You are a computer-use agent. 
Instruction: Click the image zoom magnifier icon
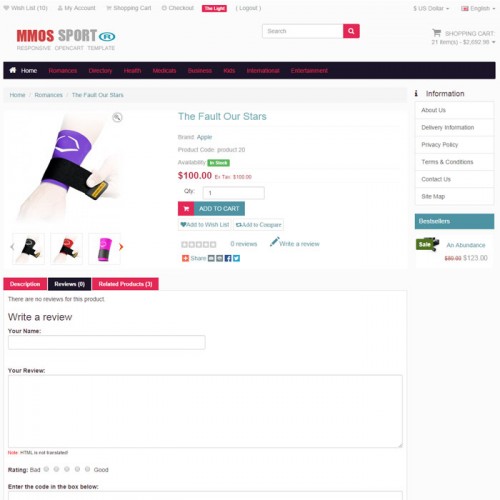click(117, 117)
